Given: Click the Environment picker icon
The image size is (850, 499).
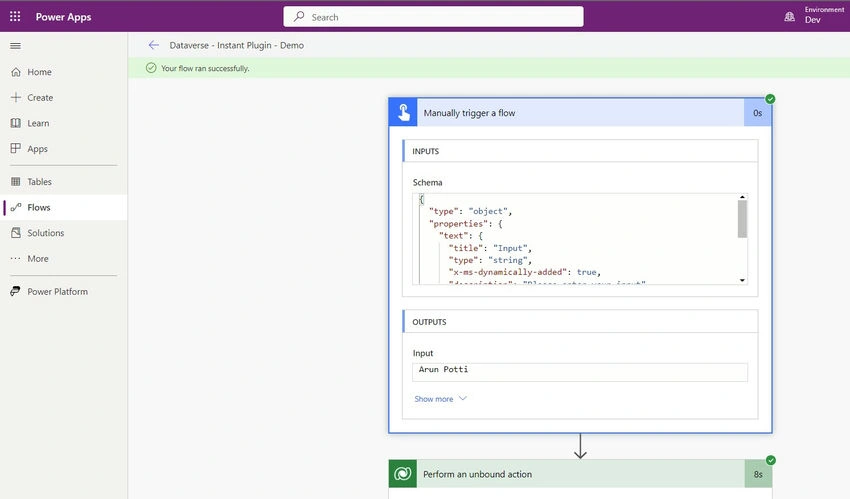Looking at the screenshot, I should 790,17.
